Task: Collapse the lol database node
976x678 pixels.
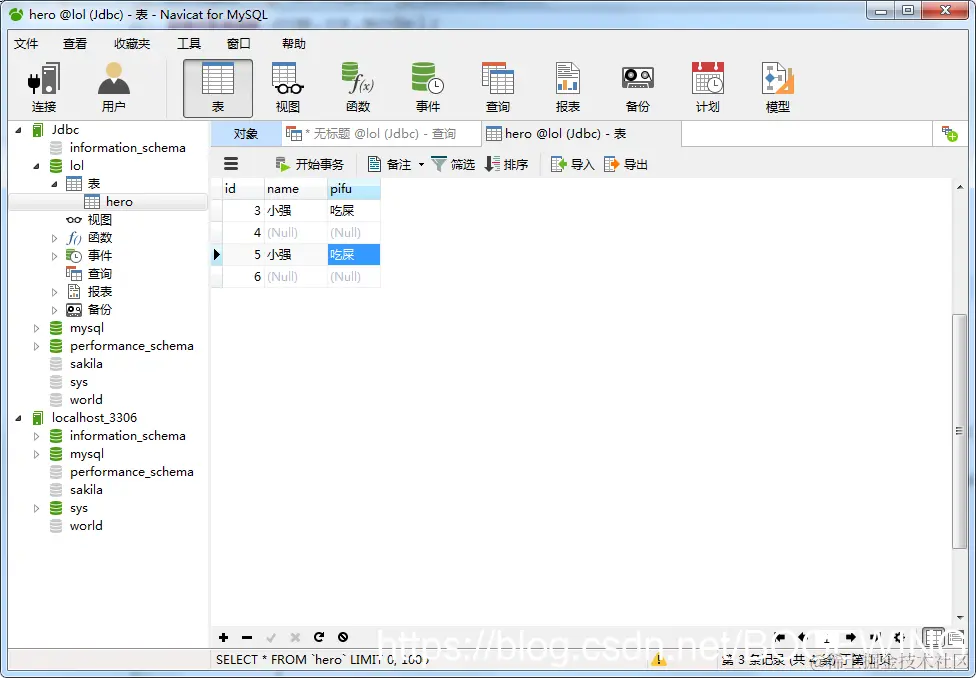Action: pyautogui.click(x=36, y=166)
